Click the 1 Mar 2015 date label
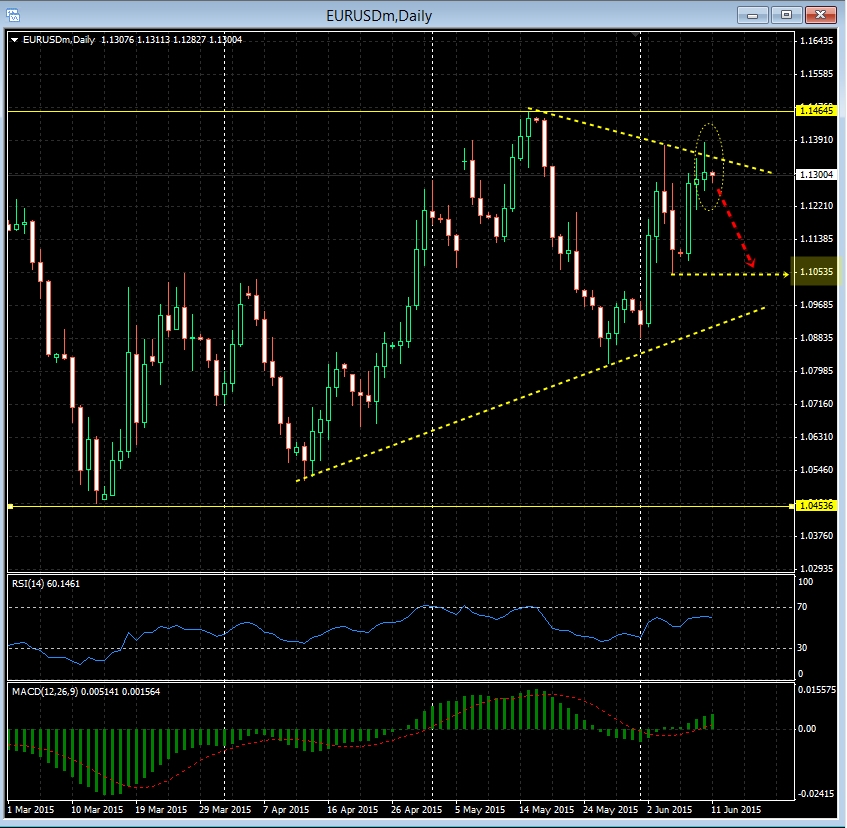 31,810
